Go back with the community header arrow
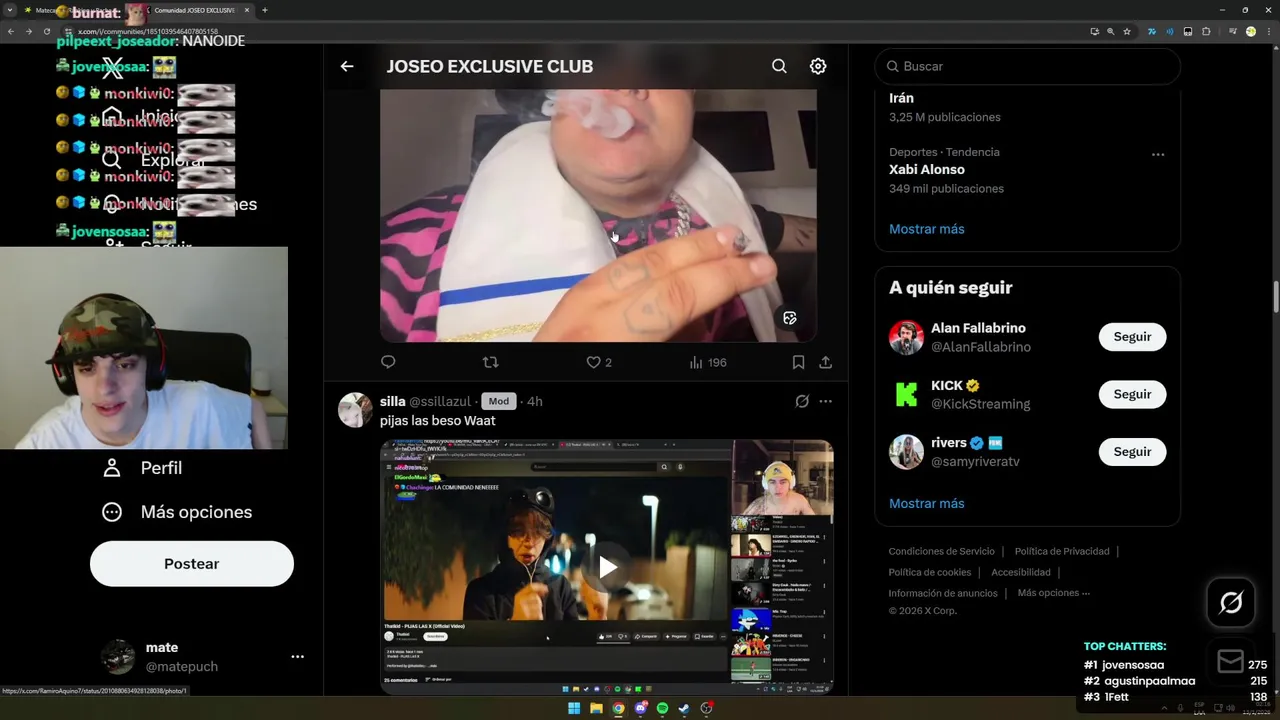This screenshot has width=1280, height=720. (347, 66)
